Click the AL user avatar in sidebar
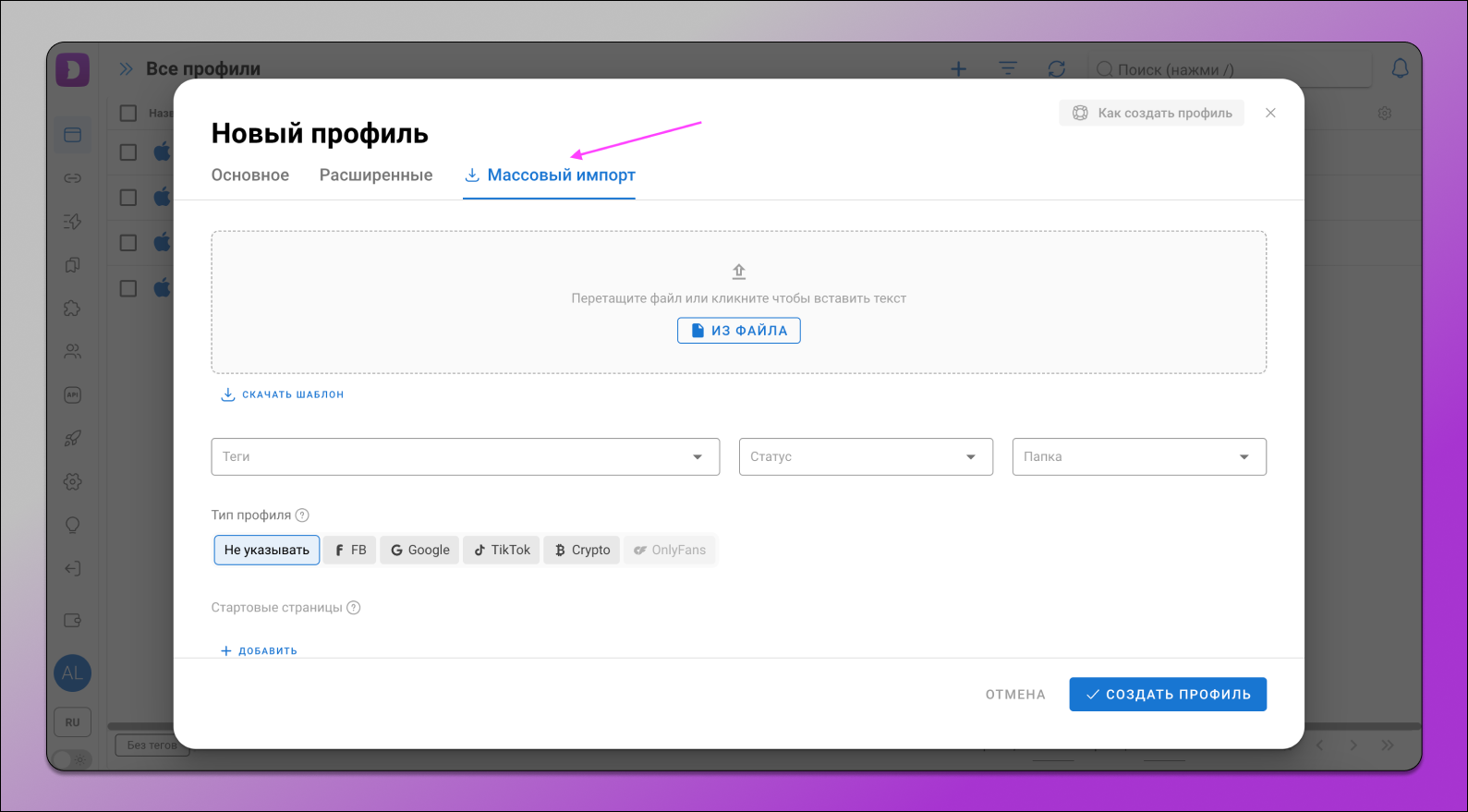Viewport: 1468px width, 812px height. click(x=72, y=673)
